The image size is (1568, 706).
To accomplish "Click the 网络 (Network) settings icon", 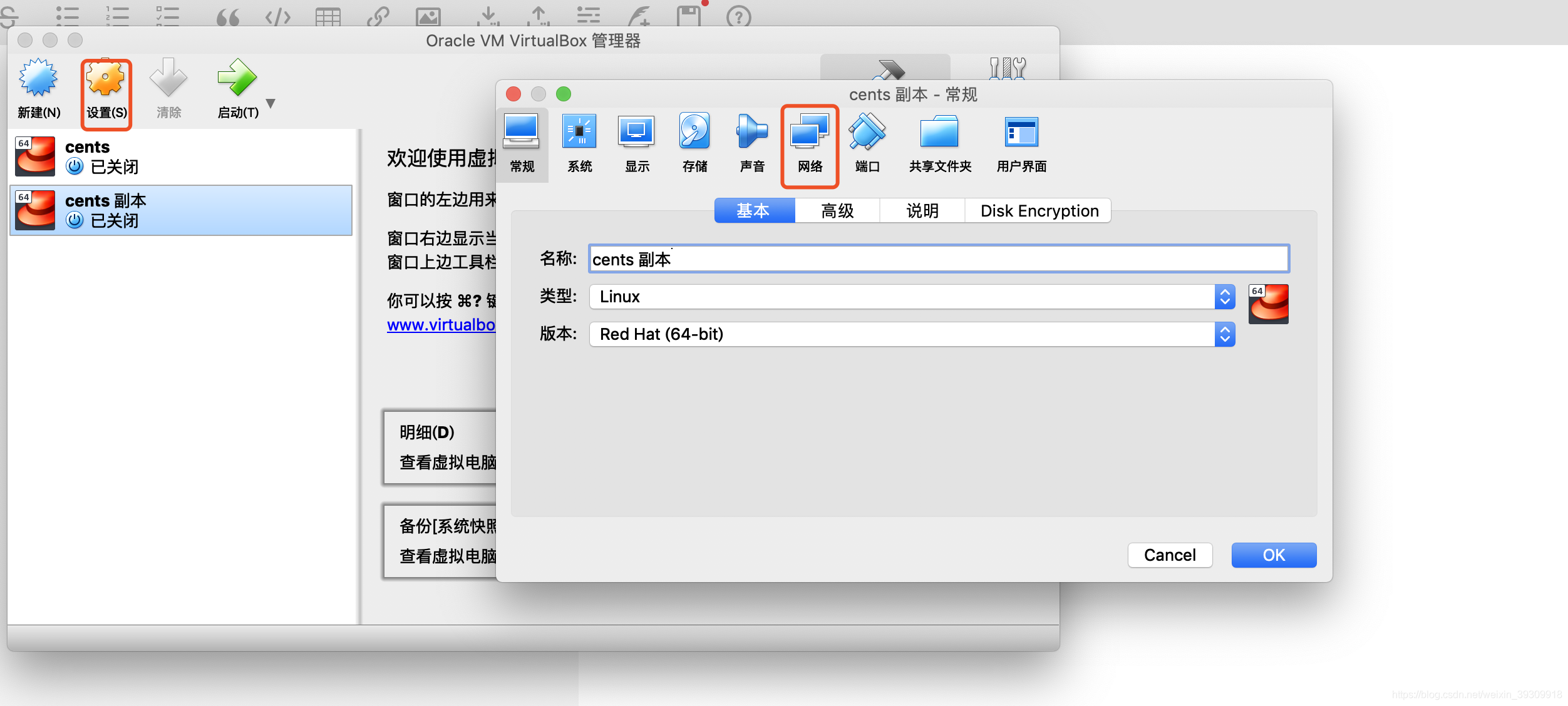I will [x=810, y=140].
